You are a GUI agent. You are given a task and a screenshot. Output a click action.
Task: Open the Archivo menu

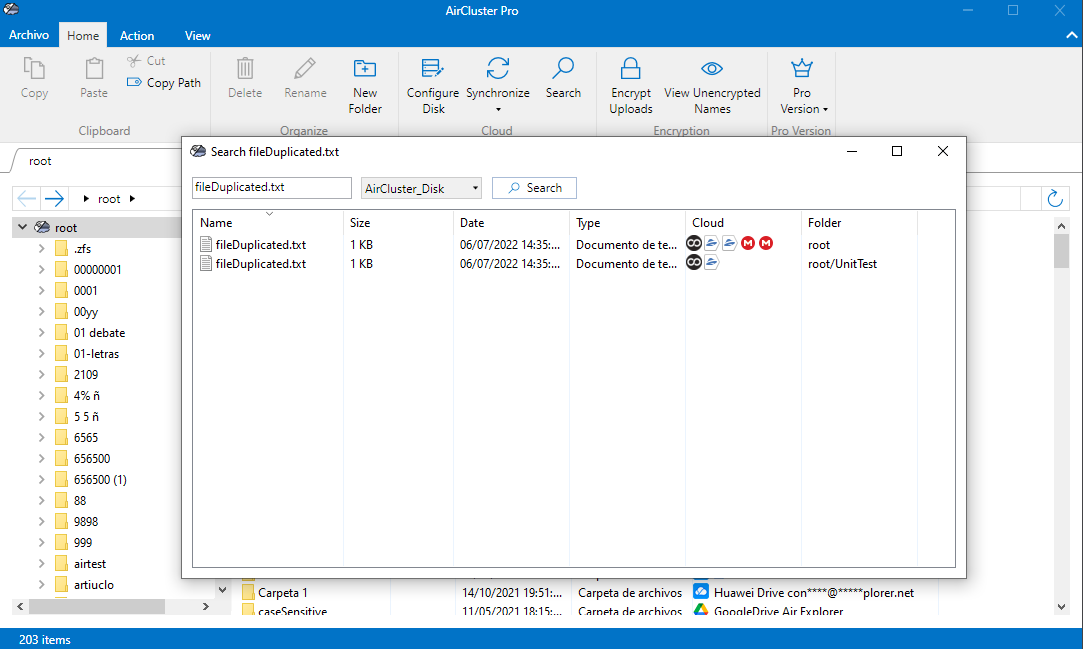[x=29, y=35]
